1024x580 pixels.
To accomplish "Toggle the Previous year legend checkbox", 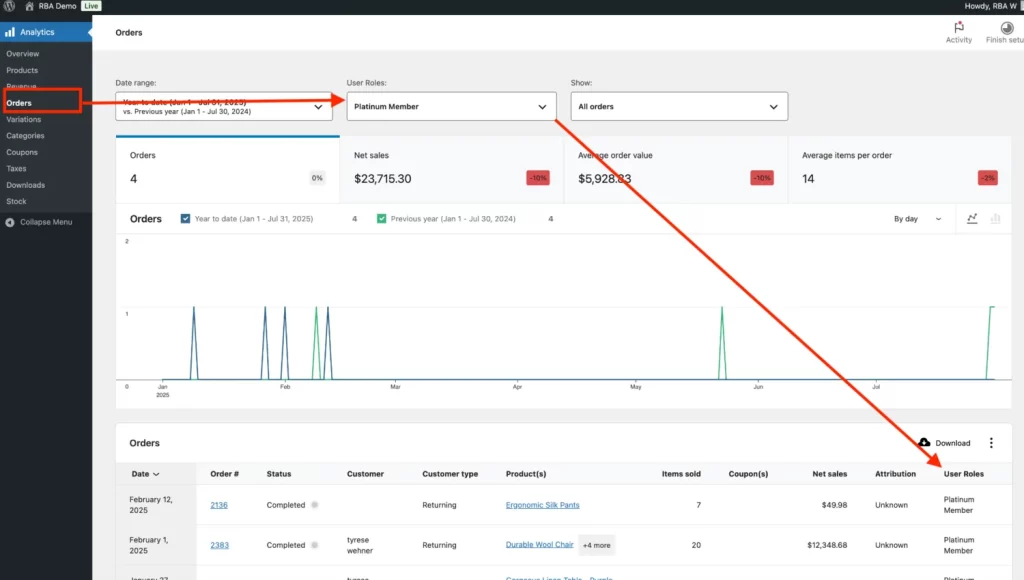I will click(x=382, y=219).
